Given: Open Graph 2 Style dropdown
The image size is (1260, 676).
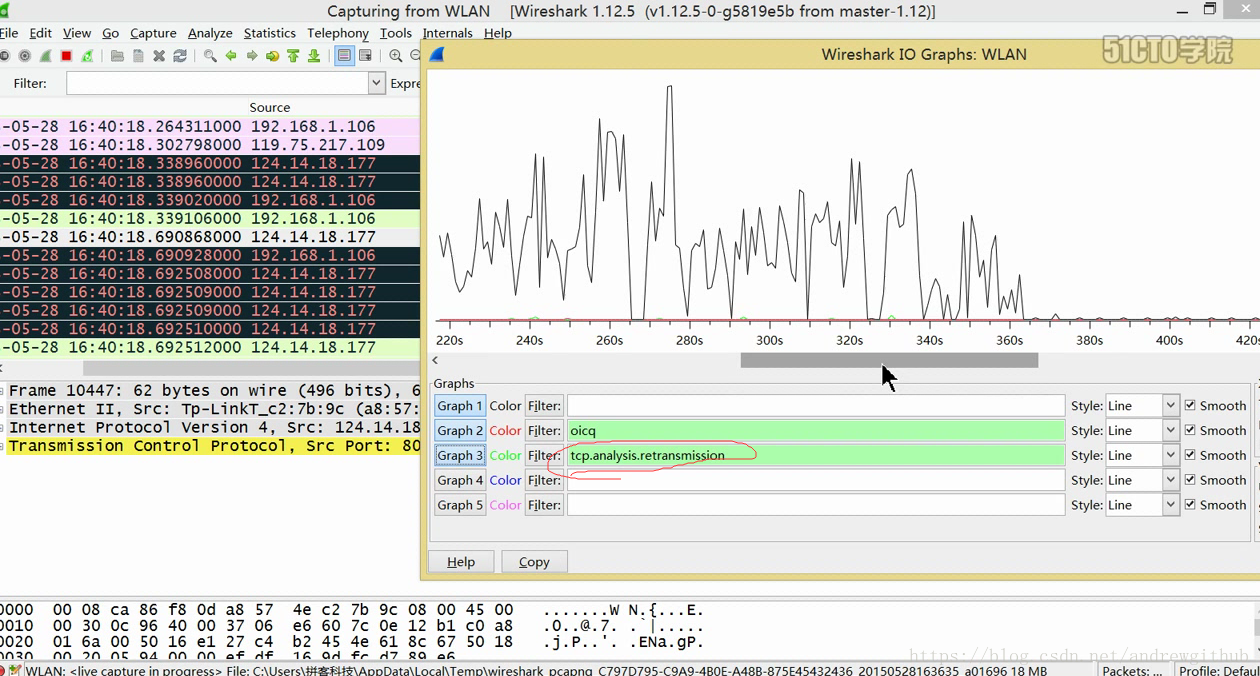Looking at the screenshot, I should click(x=1170, y=431).
